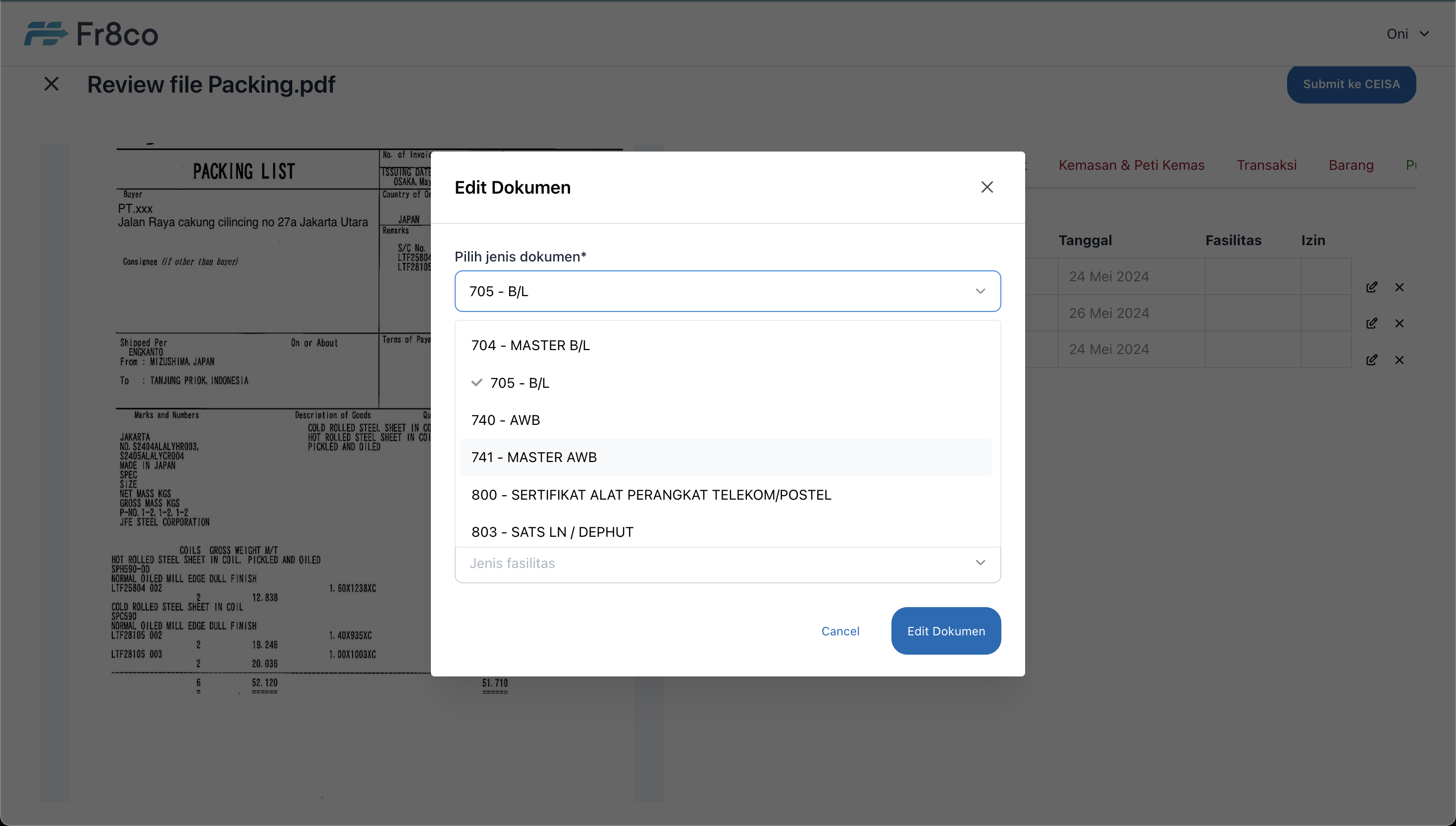Close the Edit Dokumen dialog
Viewport: 1456px width, 826px height.
[987, 187]
